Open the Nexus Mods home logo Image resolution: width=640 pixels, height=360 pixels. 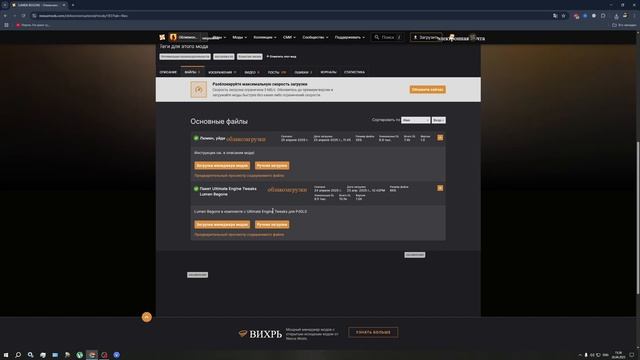[162, 37]
